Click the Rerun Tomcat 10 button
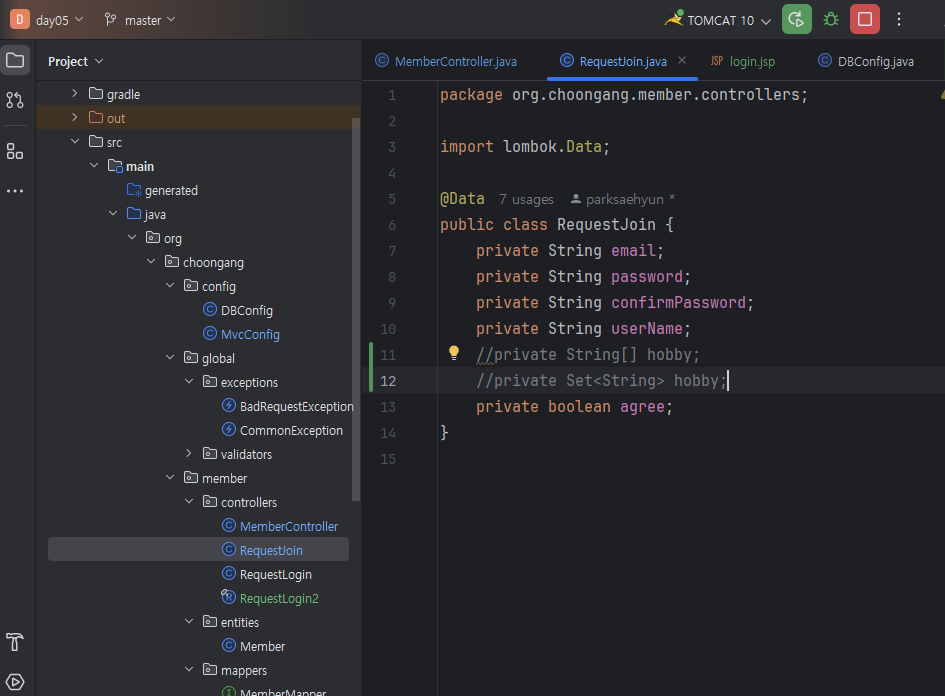 click(796, 19)
